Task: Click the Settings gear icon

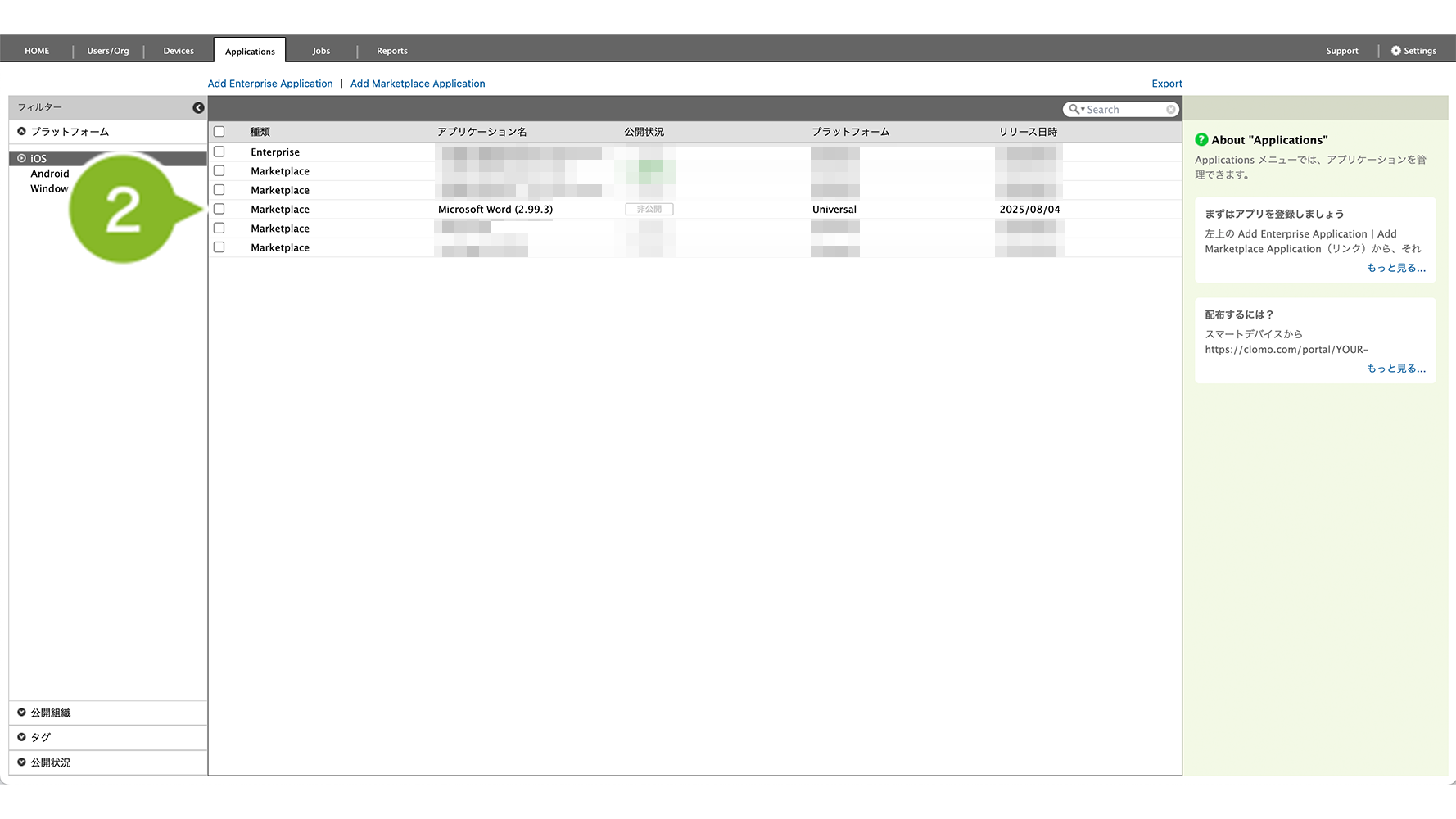Action: (1395, 51)
